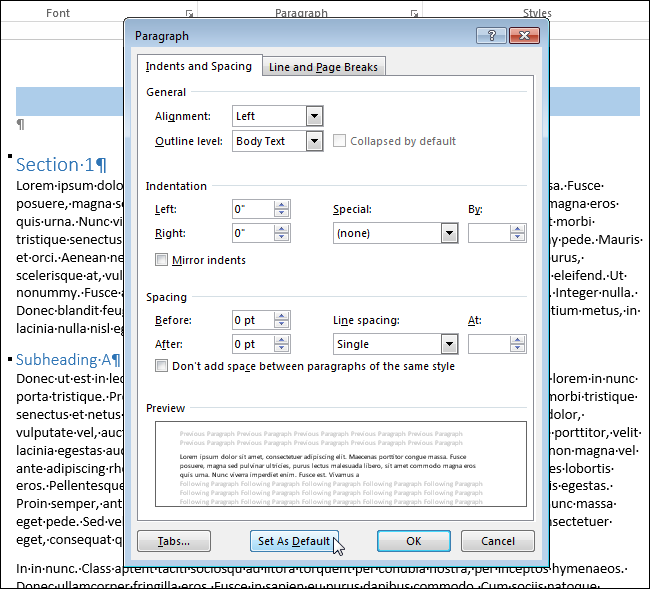Image resolution: width=650 pixels, height=589 pixels.
Task: Switch to Line and Page Breaks tab
Action: [x=323, y=67]
